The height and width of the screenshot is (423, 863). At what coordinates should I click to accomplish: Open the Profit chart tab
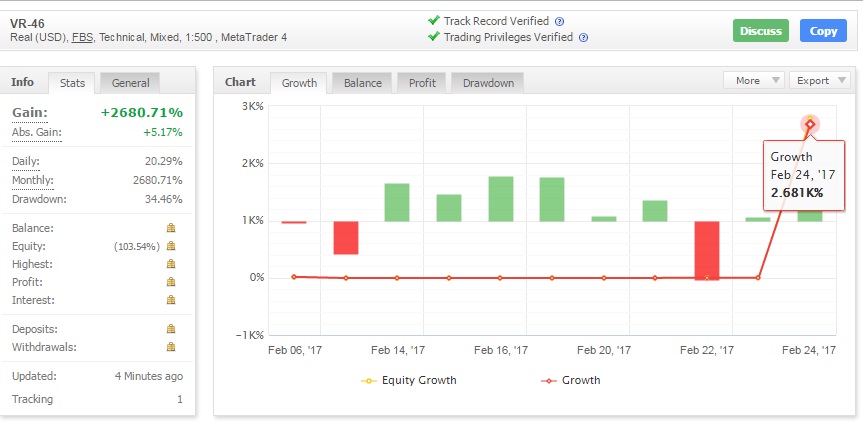[422, 83]
